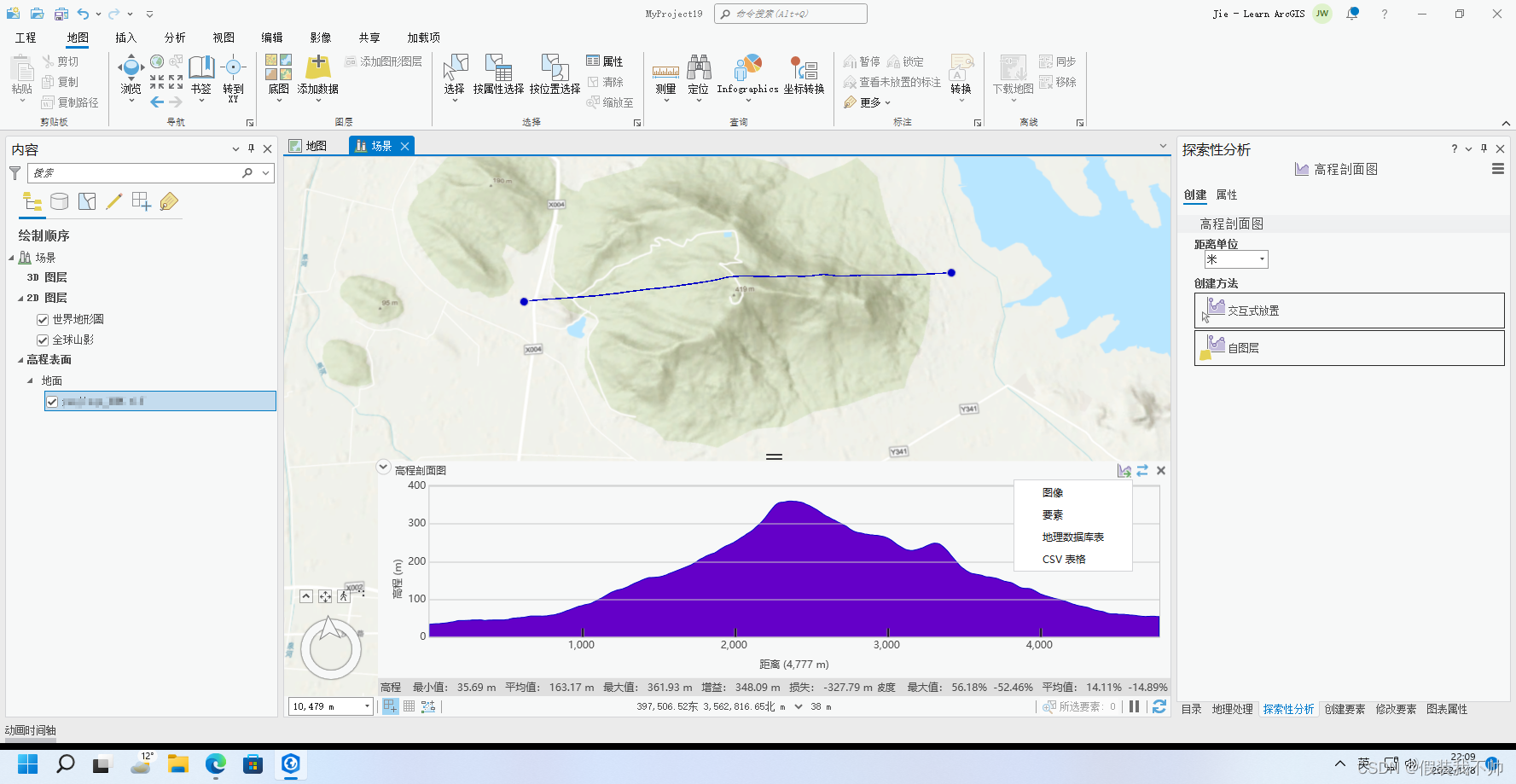Select the 浏览 (Explore) navigation tool
Viewport: 1516px width, 784px height.
pyautogui.click(x=131, y=73)
